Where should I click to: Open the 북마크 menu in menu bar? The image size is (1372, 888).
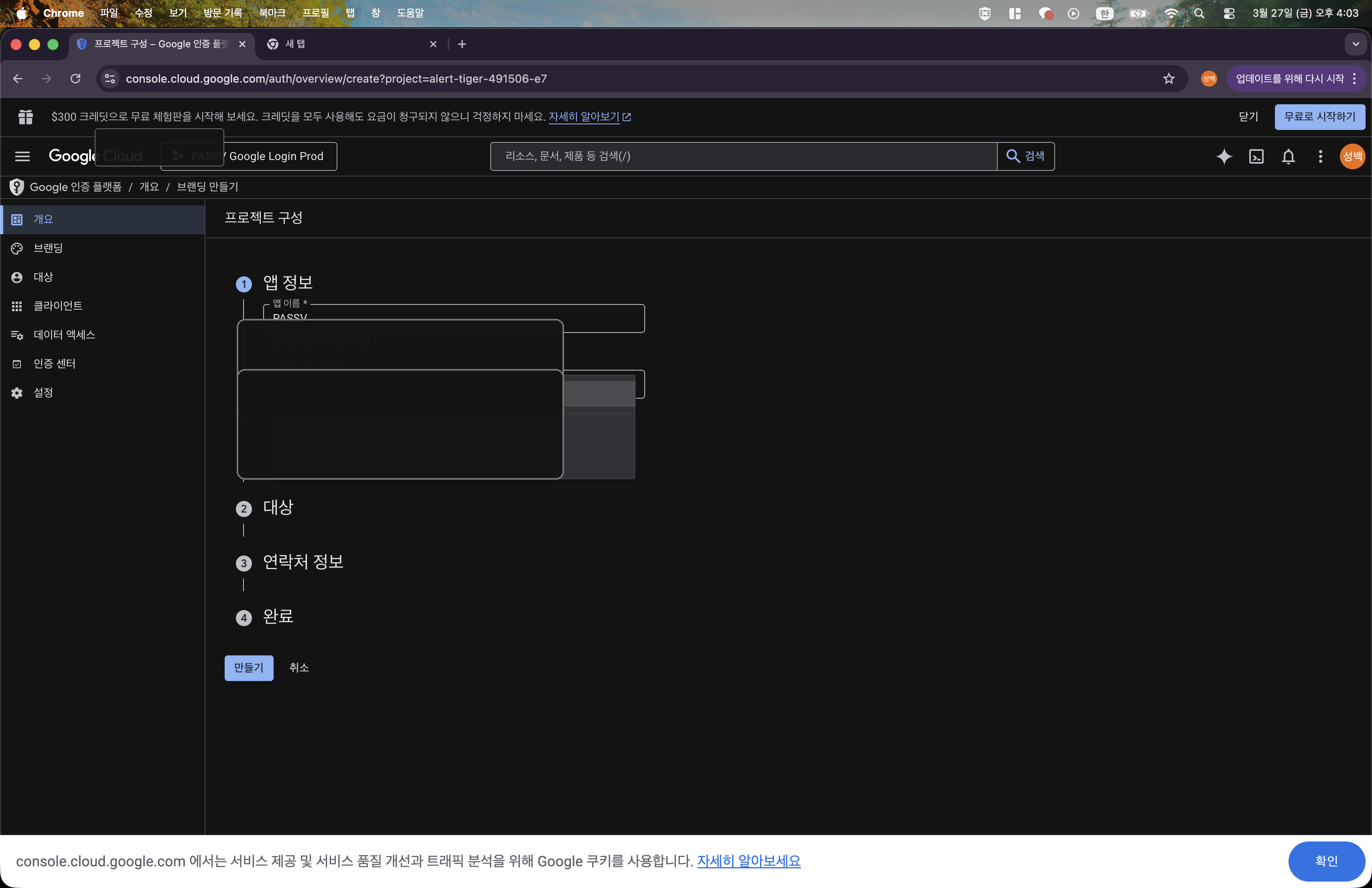(272, 13)
